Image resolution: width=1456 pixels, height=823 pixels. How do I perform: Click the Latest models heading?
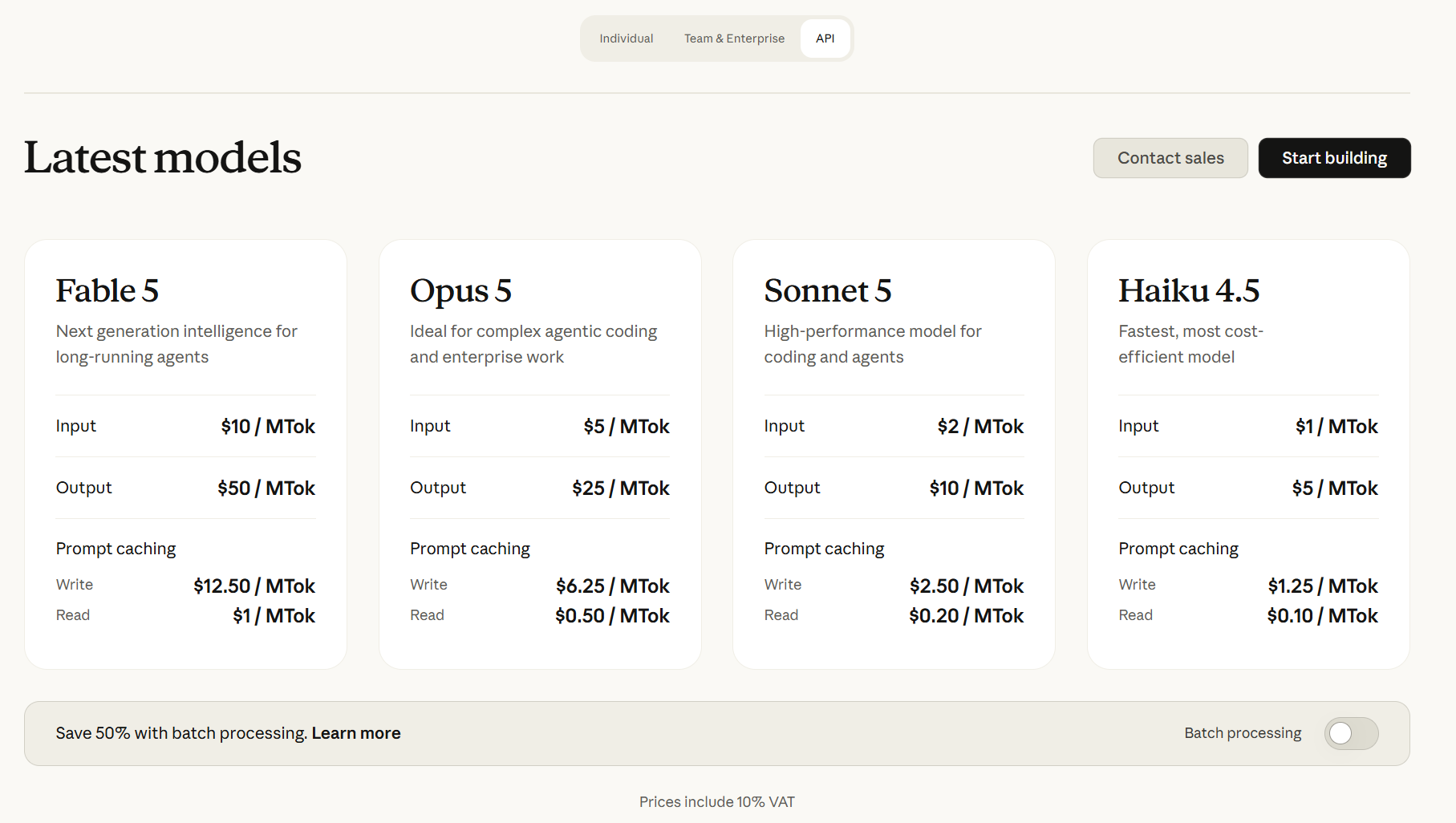(163, 157)
